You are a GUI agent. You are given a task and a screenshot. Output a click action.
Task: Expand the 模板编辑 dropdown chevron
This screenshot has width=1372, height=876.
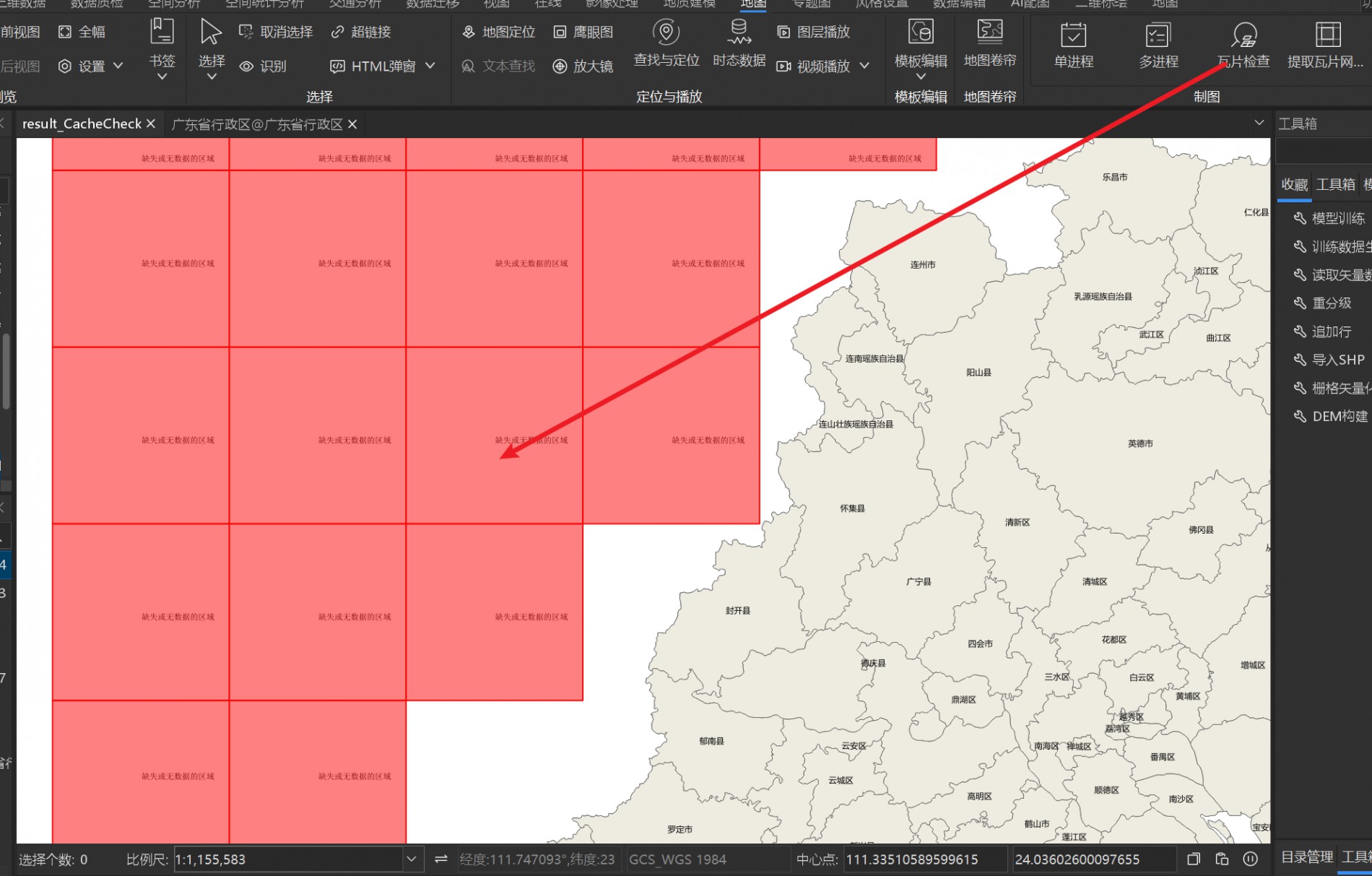pos(921,77)
